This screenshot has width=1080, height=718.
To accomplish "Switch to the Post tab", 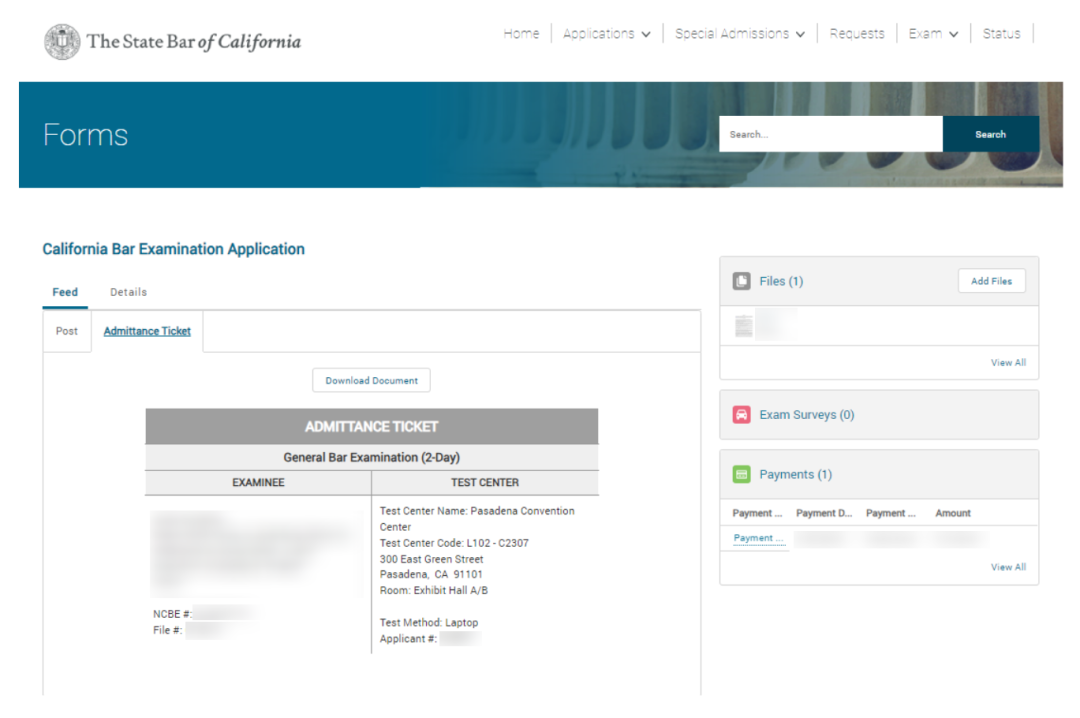I will point(67,331).
